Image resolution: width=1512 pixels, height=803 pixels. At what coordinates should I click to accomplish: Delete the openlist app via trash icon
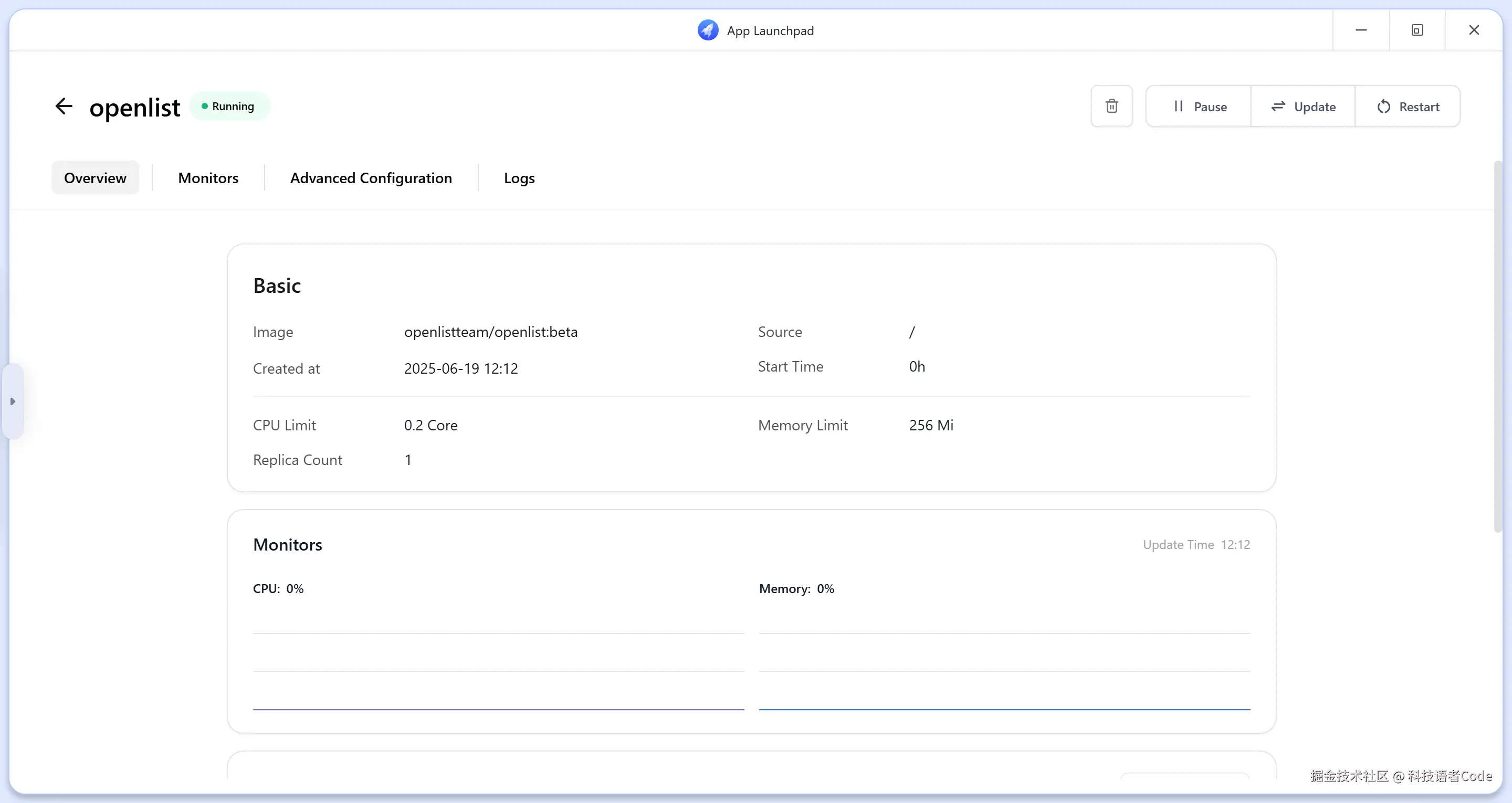1111,106
